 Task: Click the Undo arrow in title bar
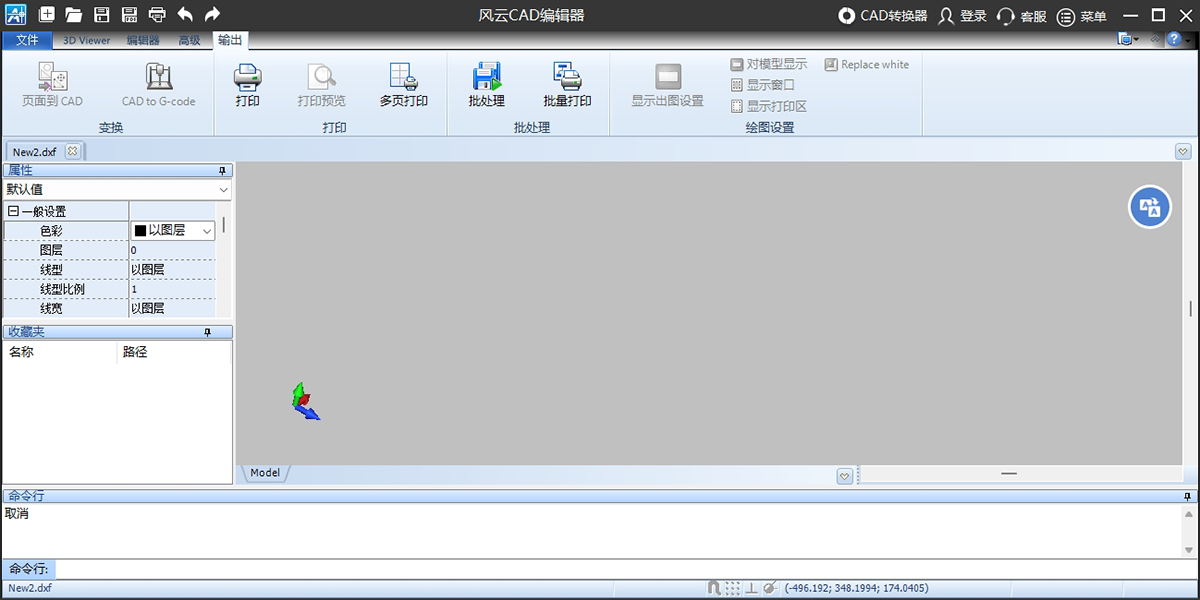(185, 15)
